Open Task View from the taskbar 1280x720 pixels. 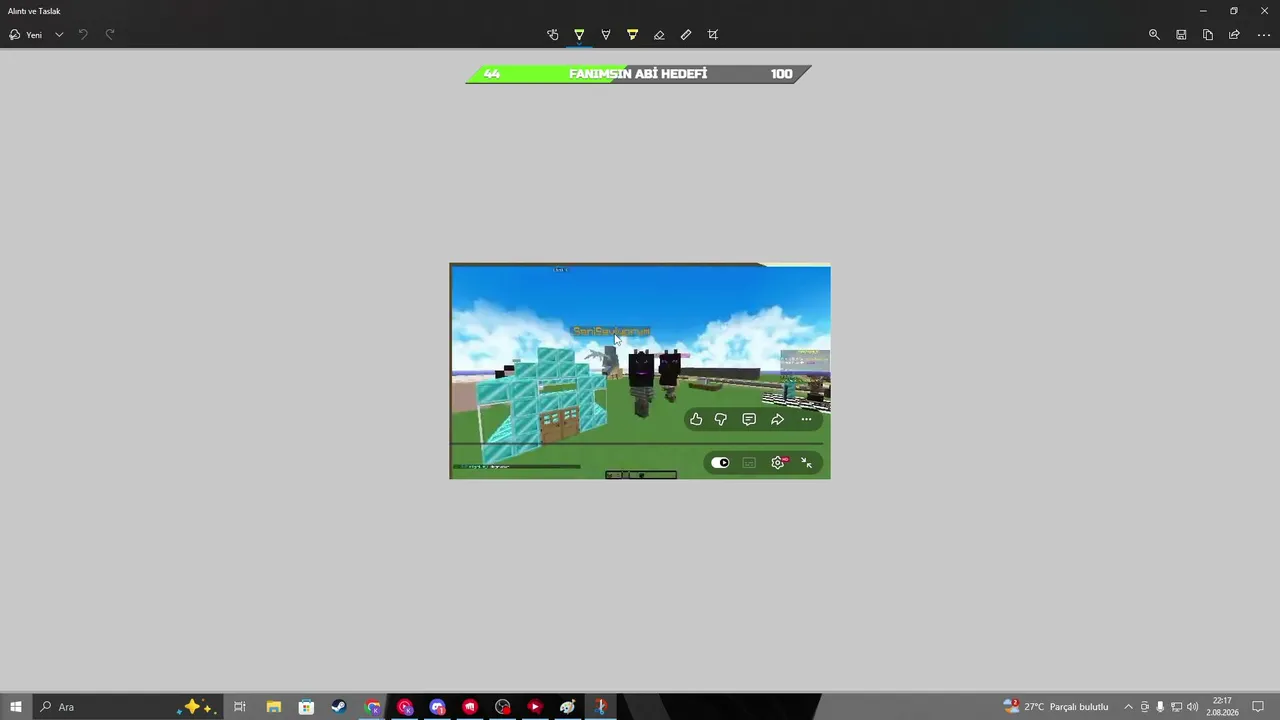point(240,707)
